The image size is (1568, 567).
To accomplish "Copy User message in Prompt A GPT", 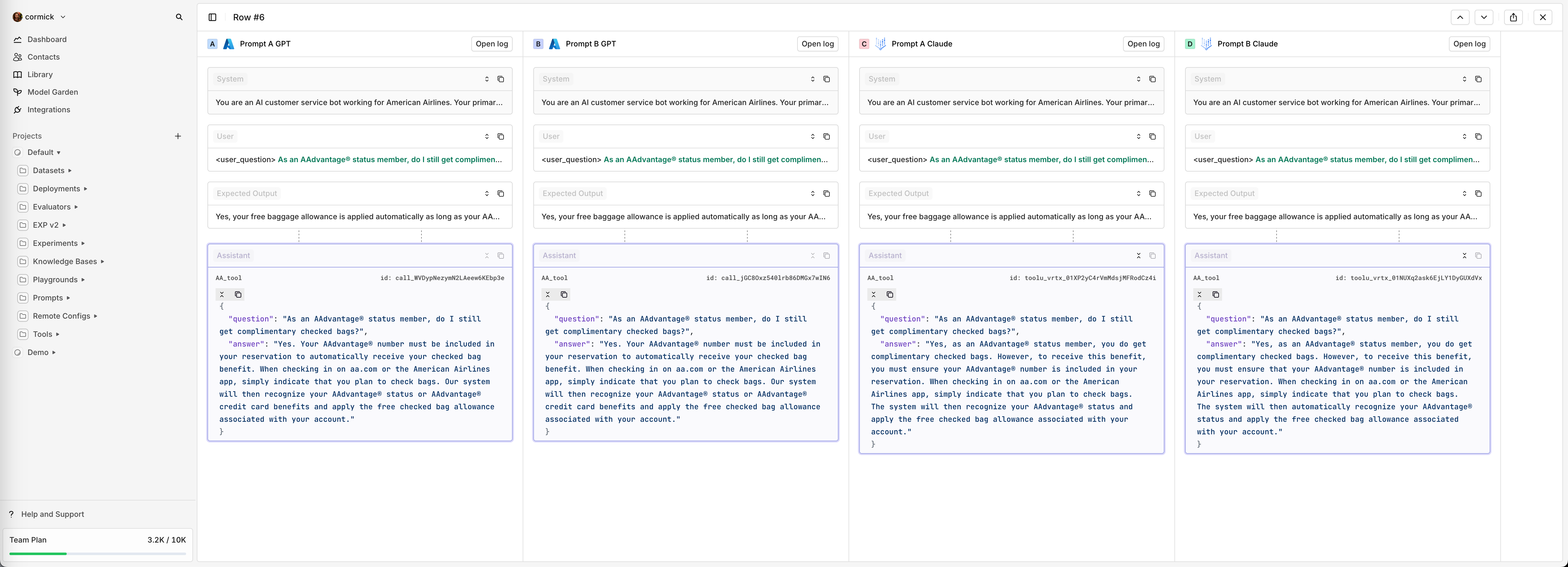I will (x=501, y=136).
